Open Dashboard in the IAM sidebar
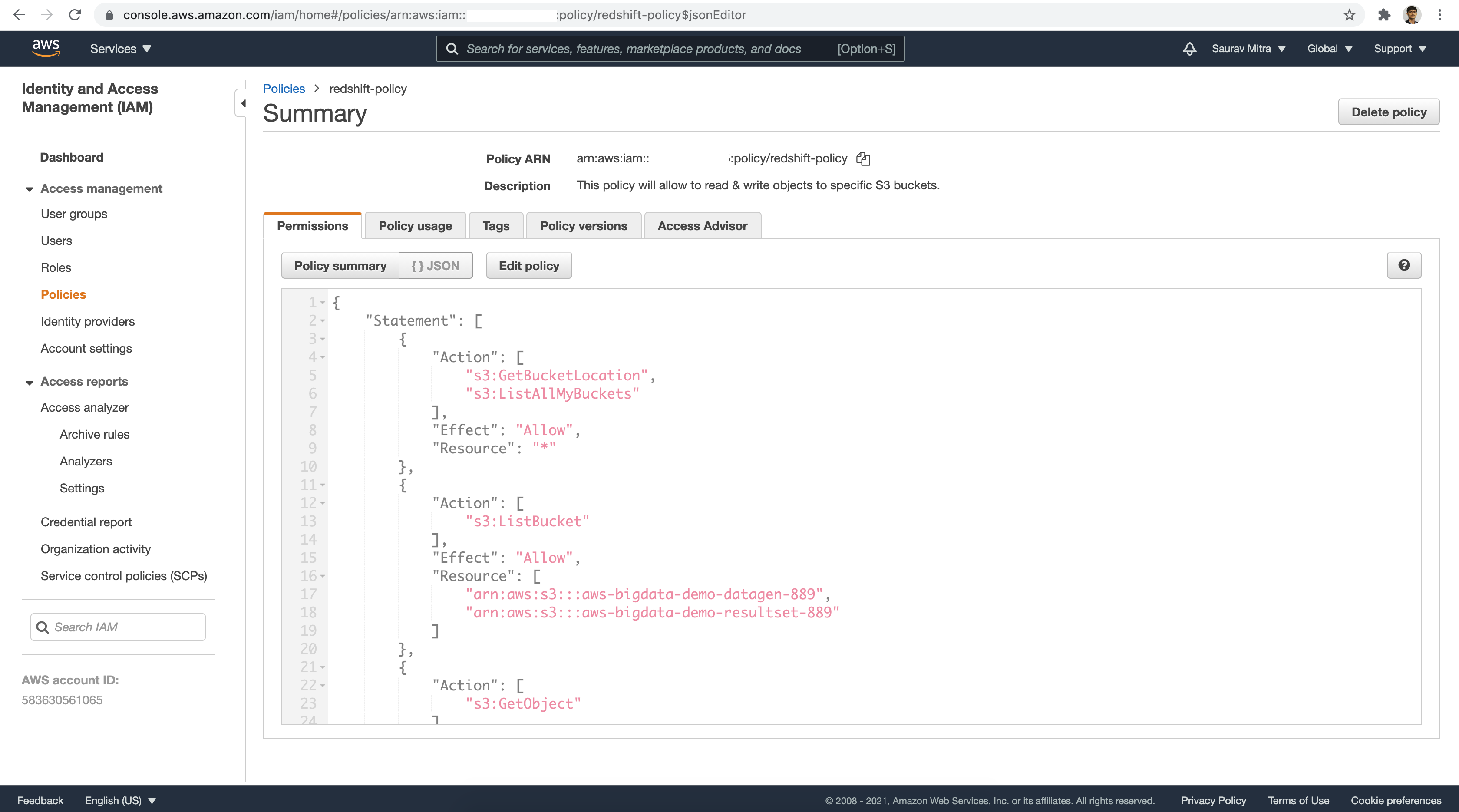Screen dimensions: 1459x812 (71, 158)
